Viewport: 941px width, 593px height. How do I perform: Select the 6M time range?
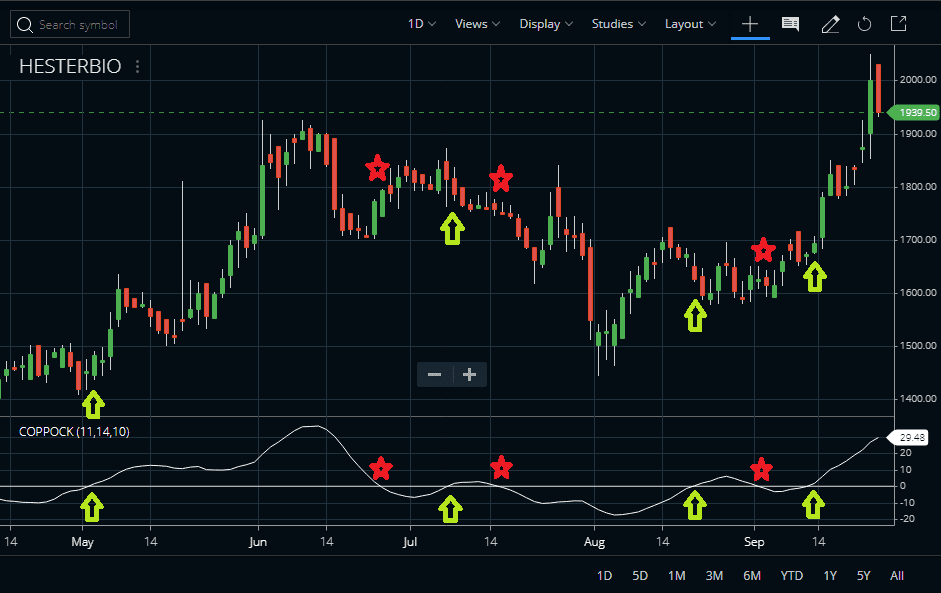[x=751, y=576]
